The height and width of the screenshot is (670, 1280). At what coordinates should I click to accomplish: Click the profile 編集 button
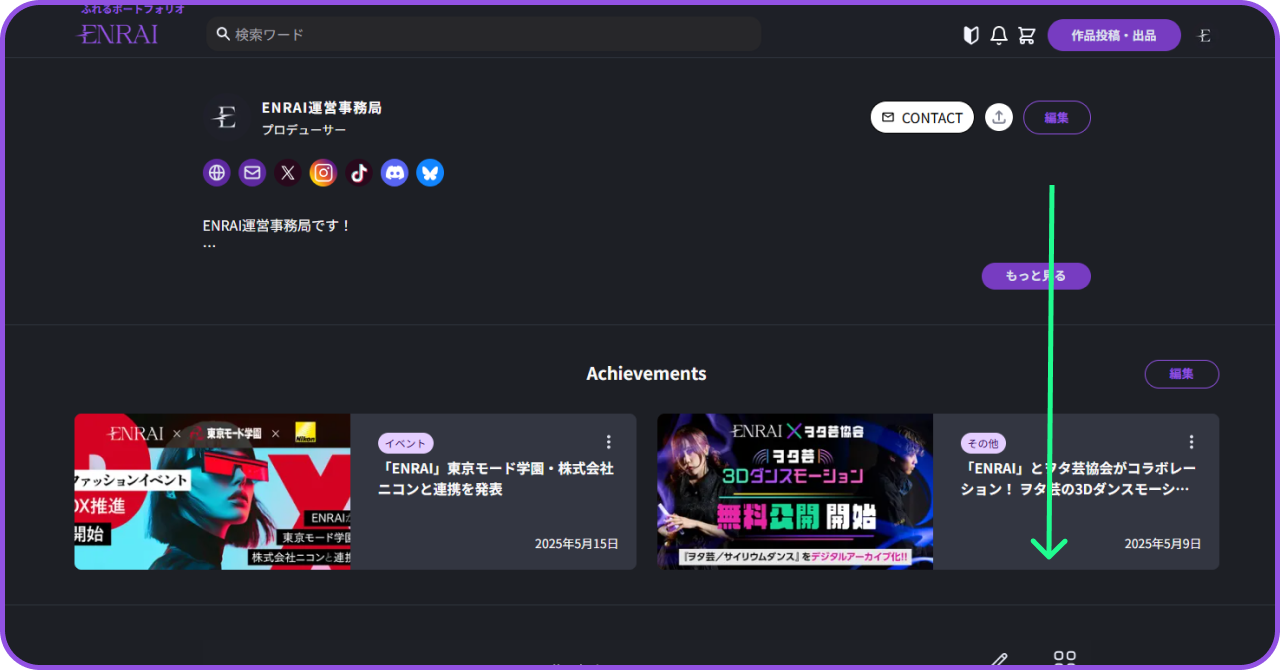pyautogui.click(x=1057, y=117)
